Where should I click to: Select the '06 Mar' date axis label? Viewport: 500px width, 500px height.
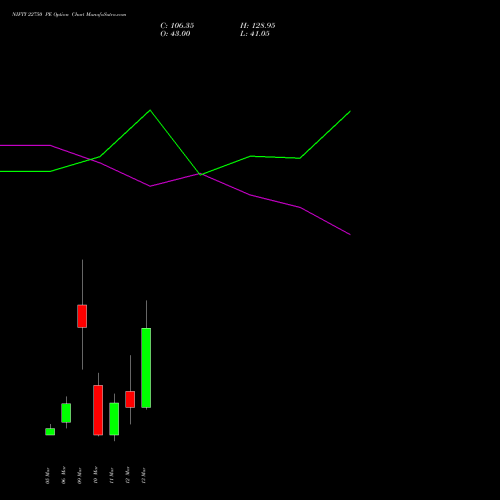point(63,475)
